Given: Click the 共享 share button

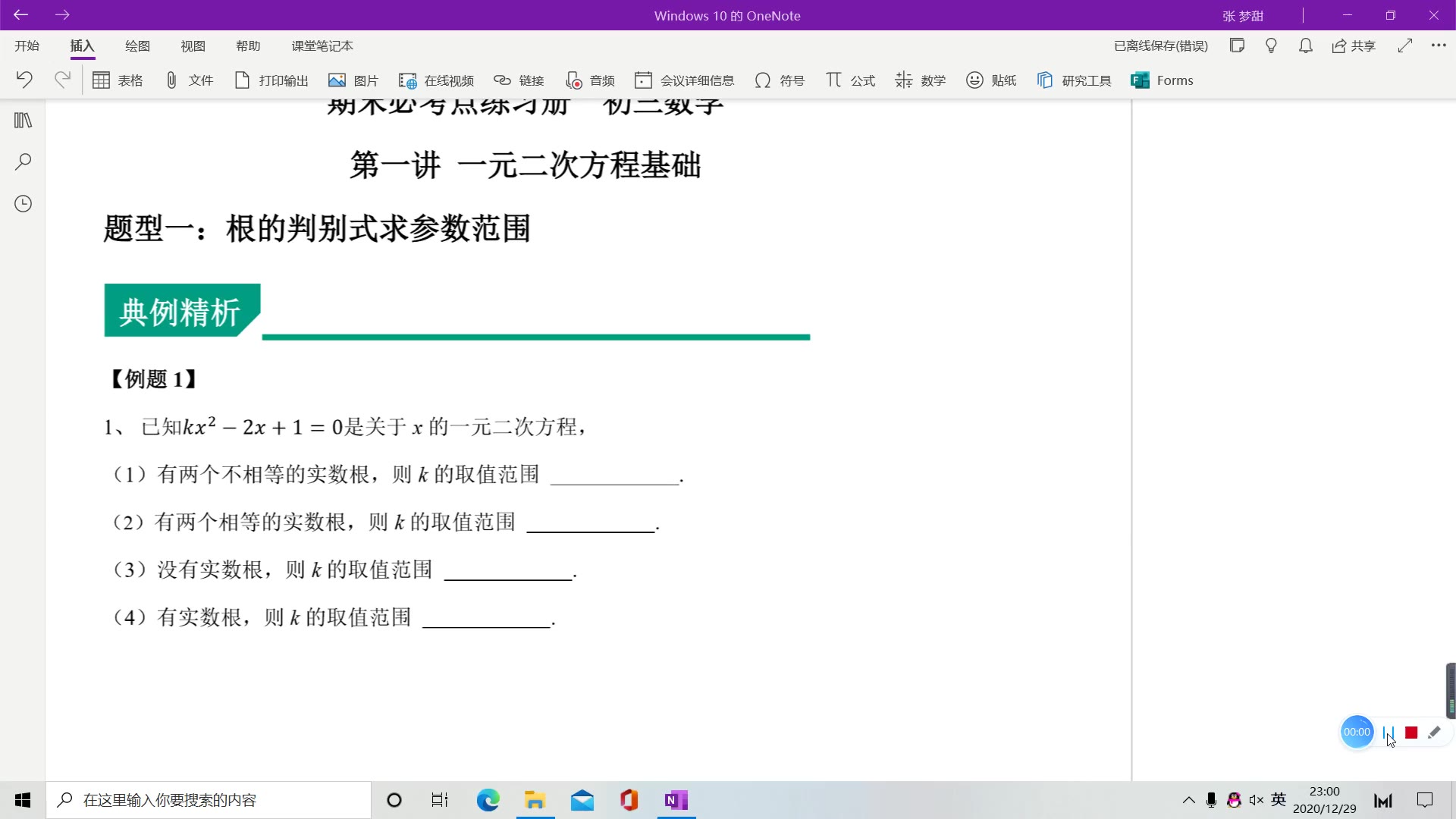Looking at the screenshot, I should coord(1354,46).
